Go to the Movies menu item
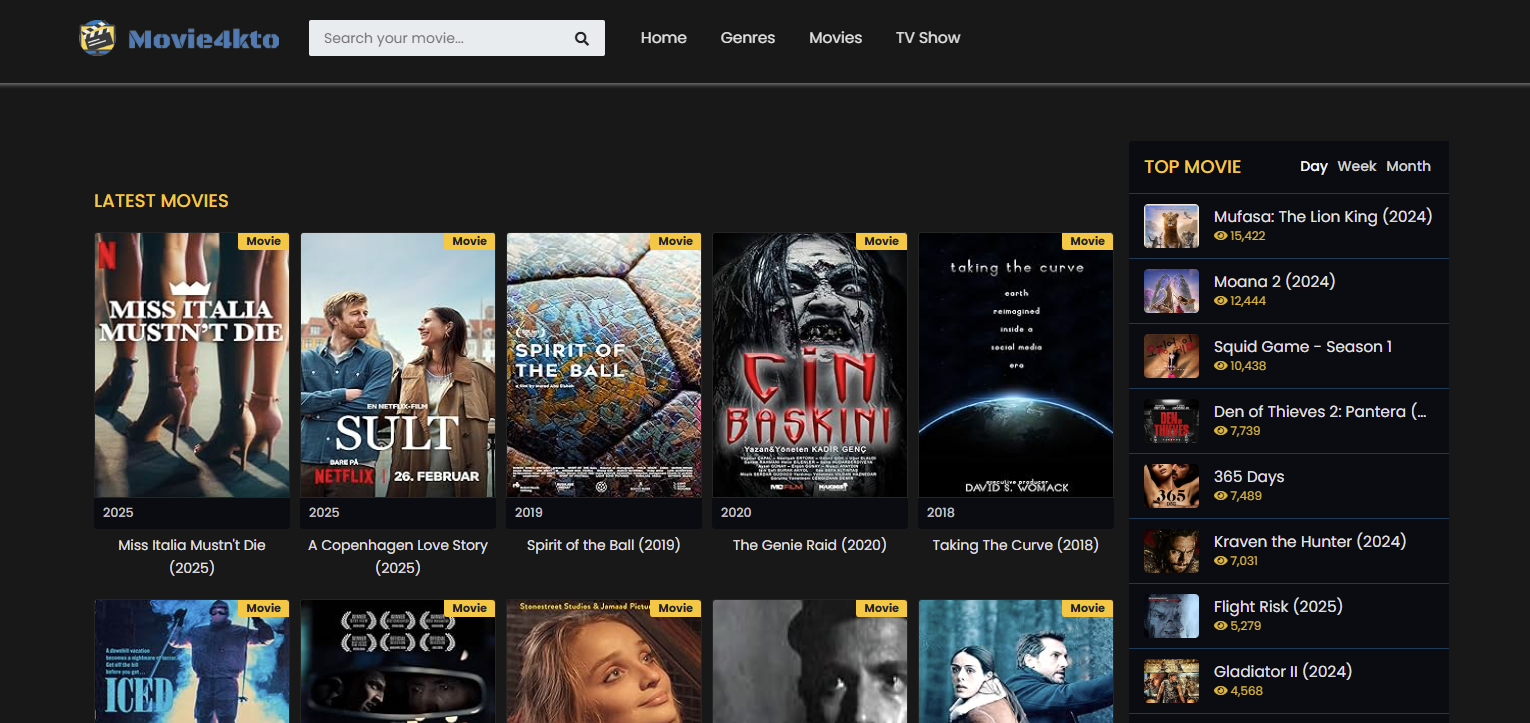 point(835,38)
